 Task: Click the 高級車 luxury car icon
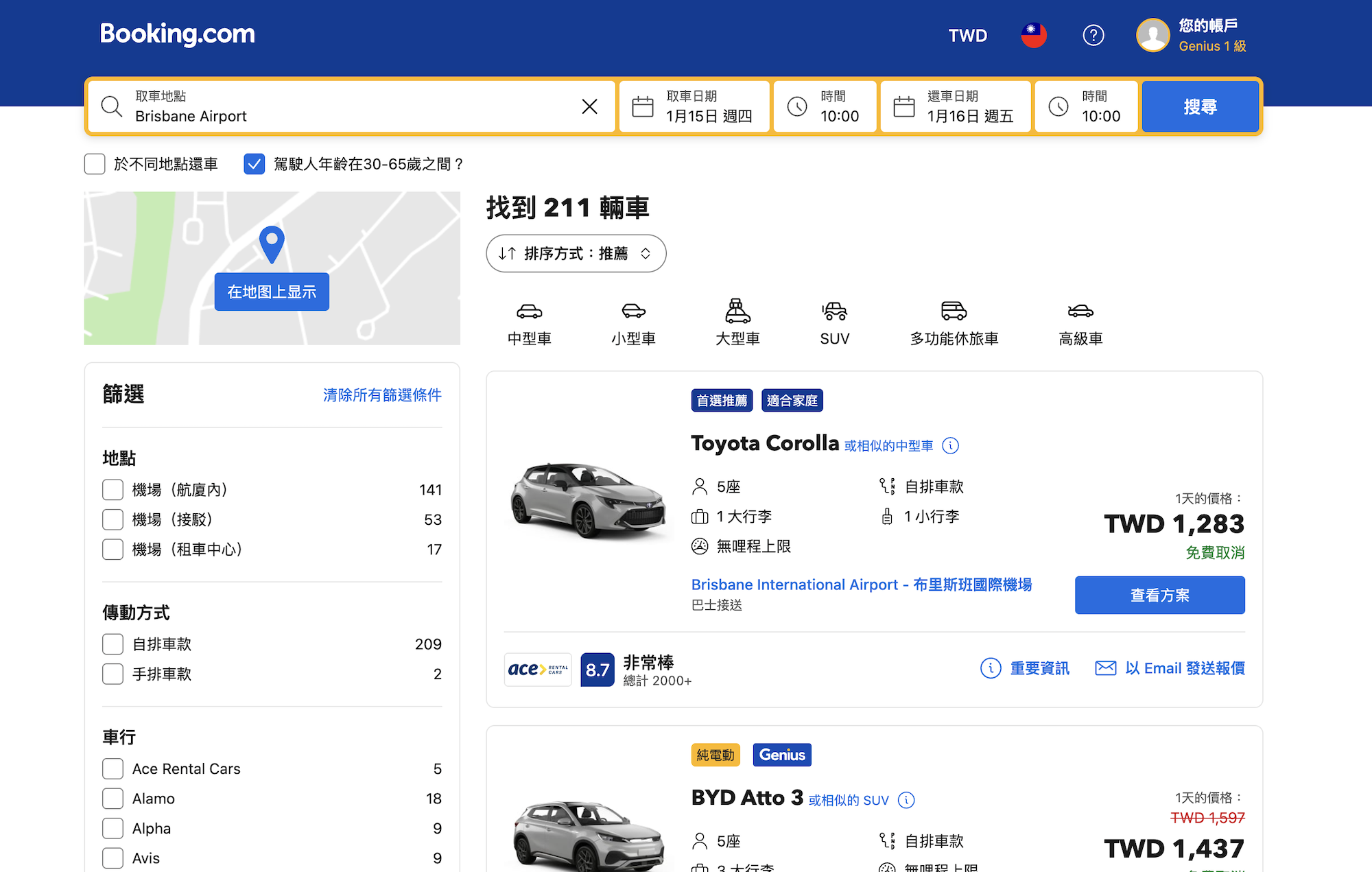coord(1080,312)
